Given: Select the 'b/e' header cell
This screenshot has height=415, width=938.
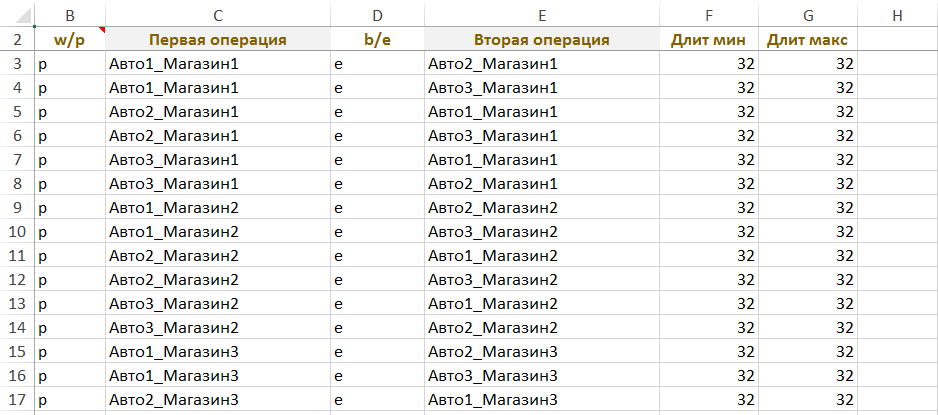Looking at the screenshot, I should click(377, 40).
